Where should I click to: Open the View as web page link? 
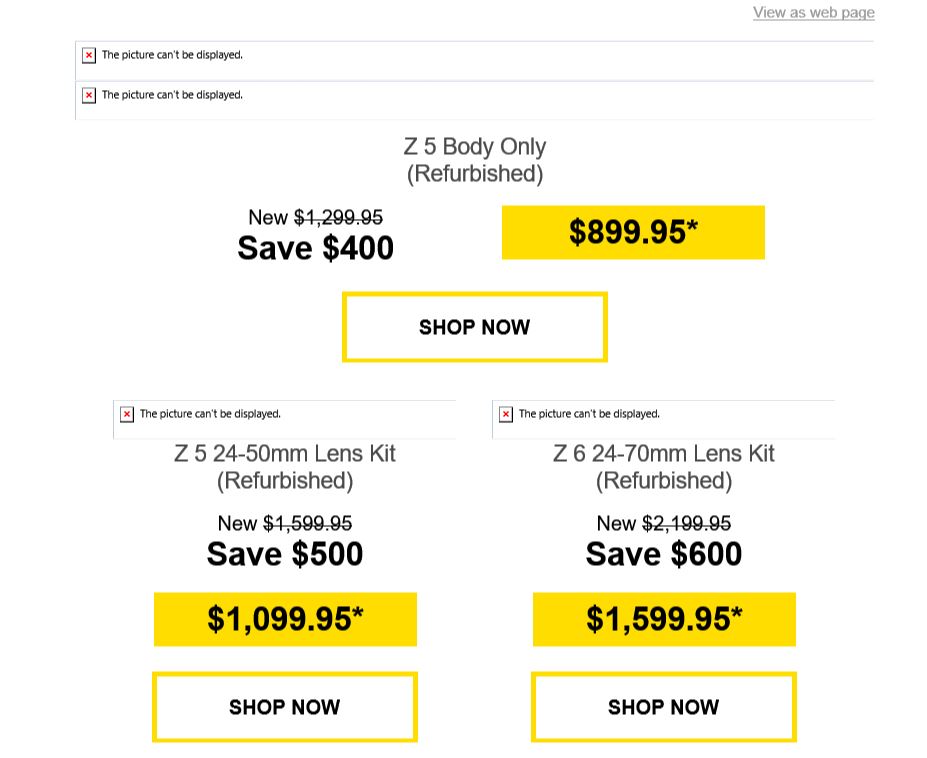pyautogui.click(x=813, y=12)
